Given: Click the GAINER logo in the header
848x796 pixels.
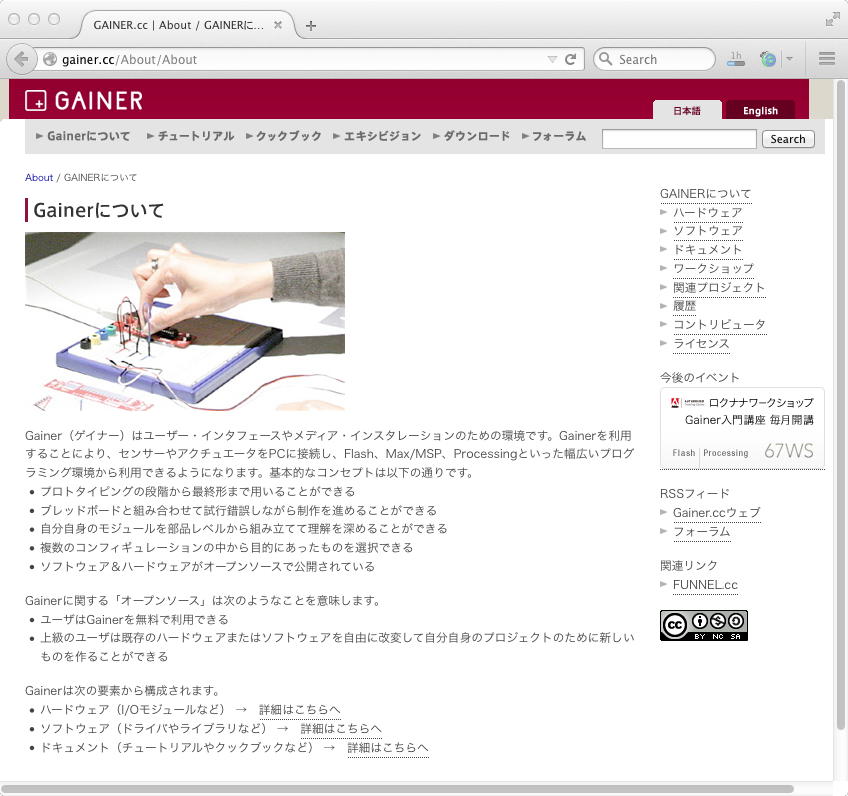Looking at the screenshot, I should click(84, 101).
